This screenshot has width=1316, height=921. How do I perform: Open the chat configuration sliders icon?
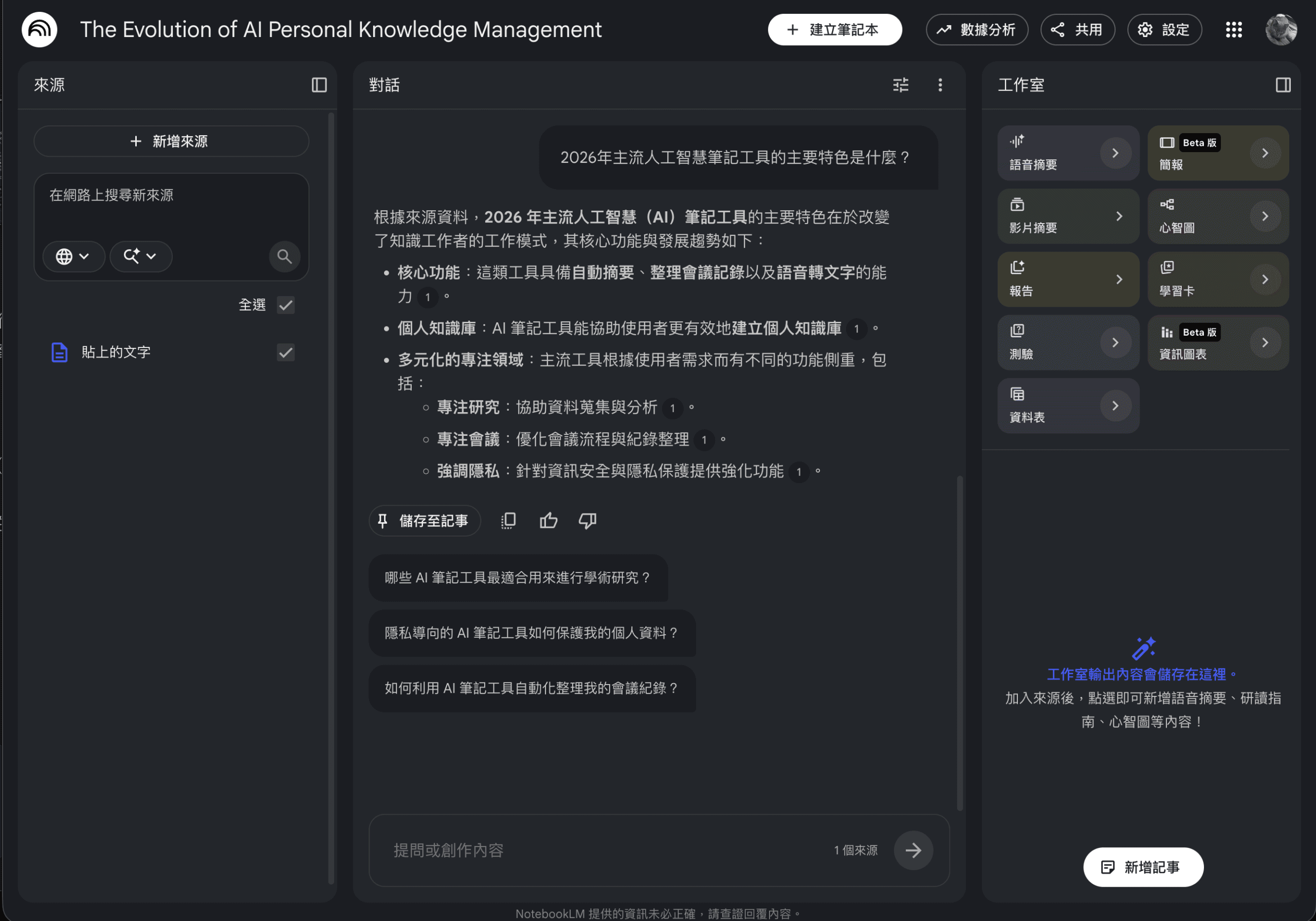(x=901, y=85)
